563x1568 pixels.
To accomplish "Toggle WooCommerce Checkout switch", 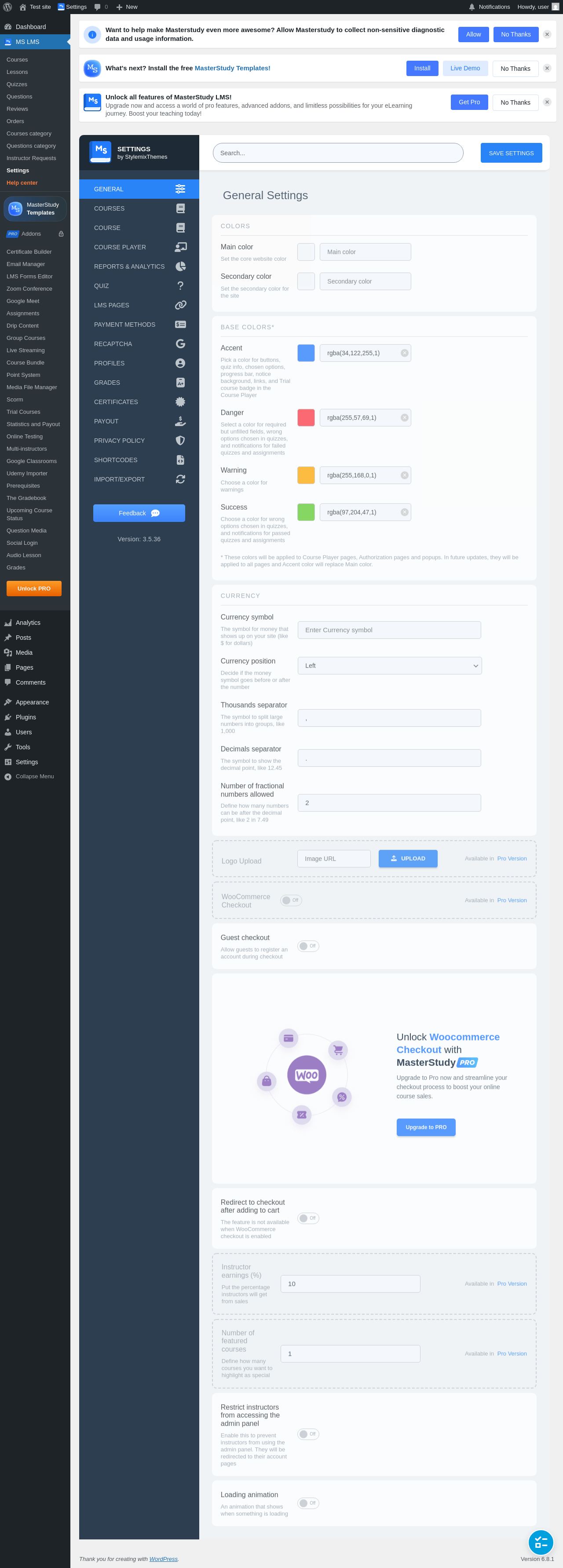I will click(291, 900).
